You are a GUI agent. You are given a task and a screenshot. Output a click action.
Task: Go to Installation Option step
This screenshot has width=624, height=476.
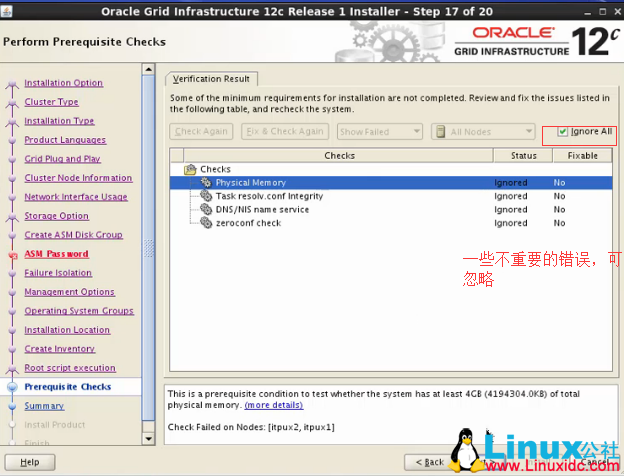pyautogui.click(x=64, y=83)
